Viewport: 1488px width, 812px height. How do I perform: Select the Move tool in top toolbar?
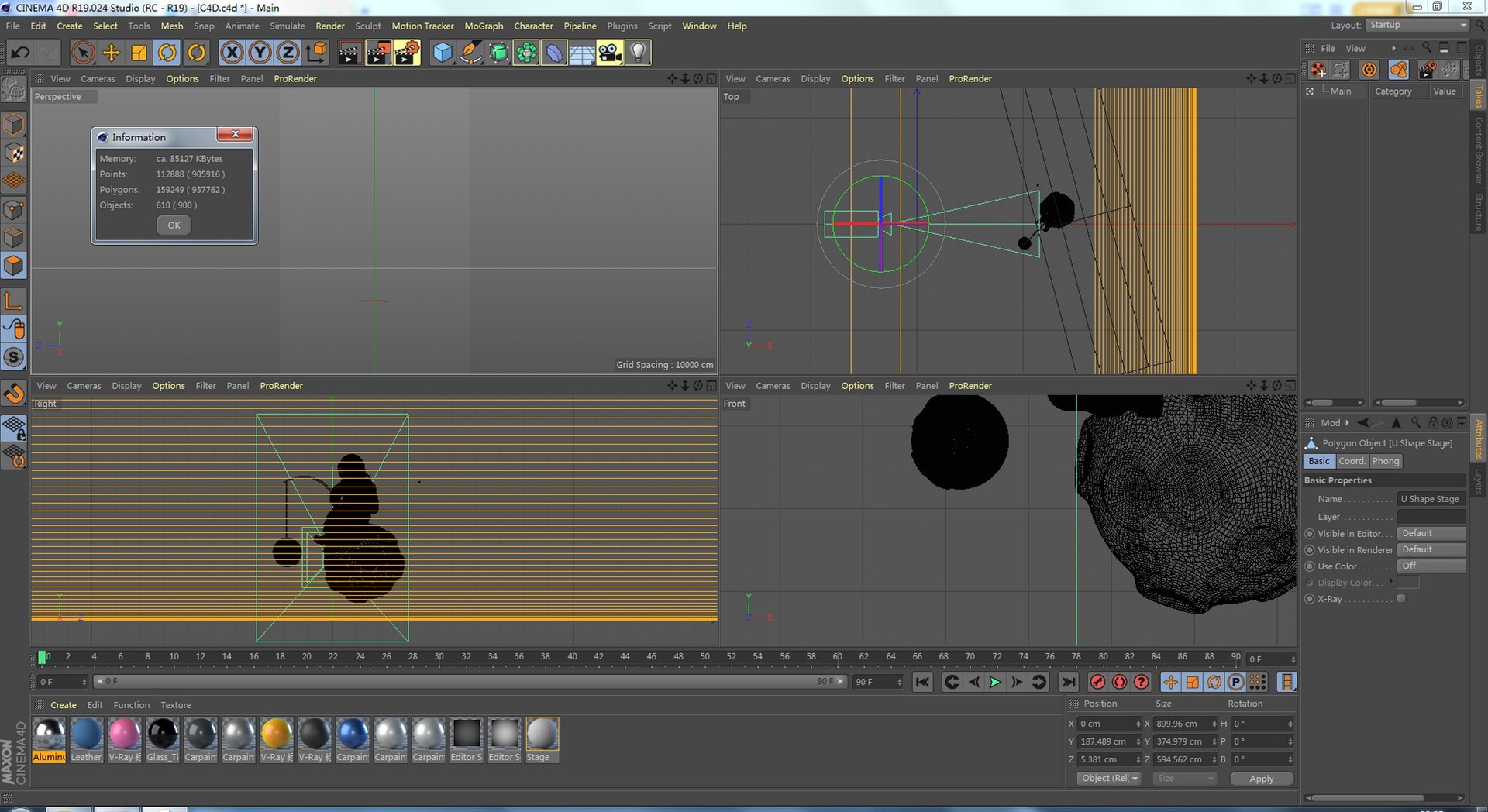pyautogui.click(x=112, y=53)
